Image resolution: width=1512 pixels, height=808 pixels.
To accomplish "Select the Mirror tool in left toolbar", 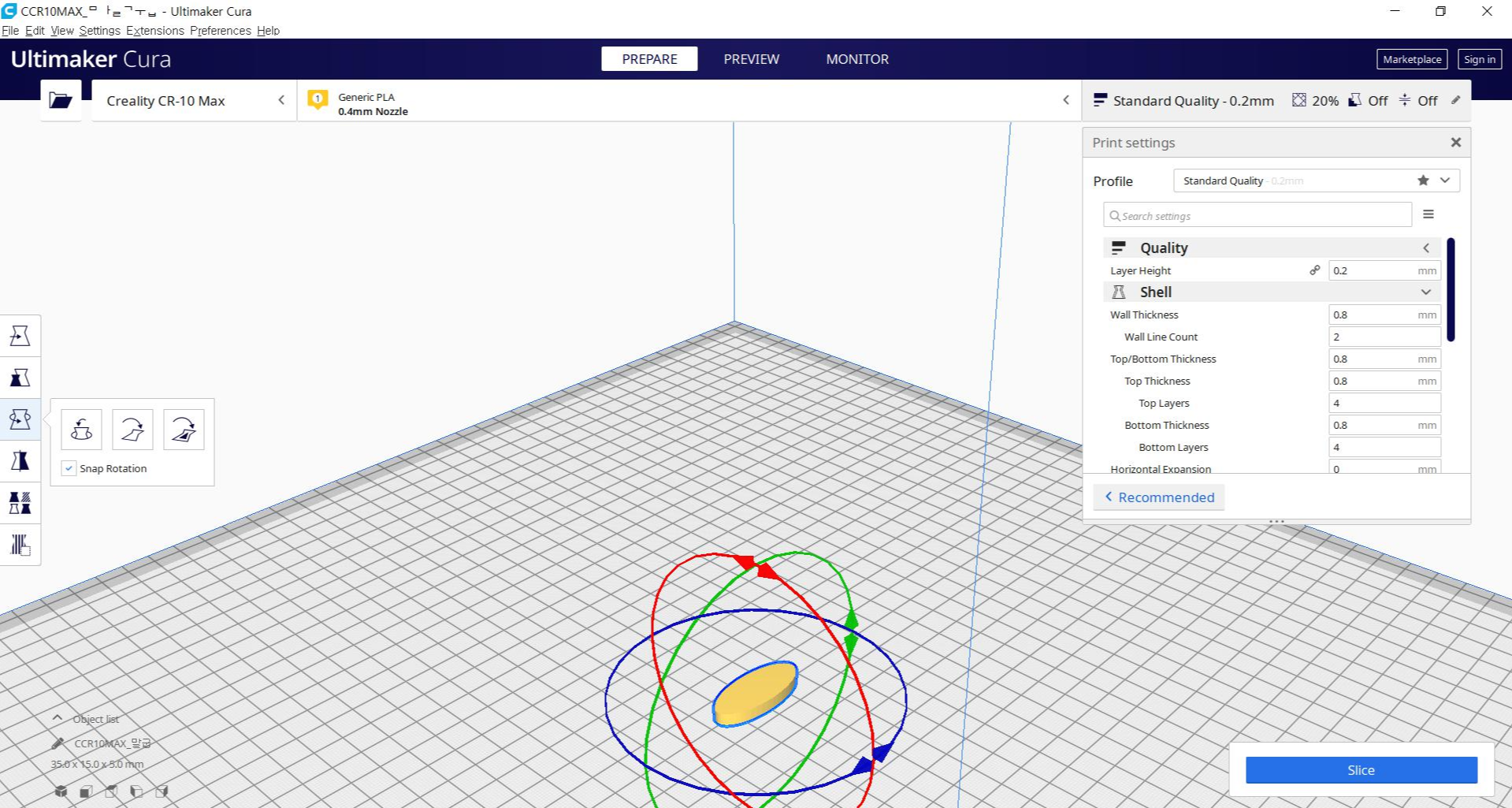I will 20,460.
